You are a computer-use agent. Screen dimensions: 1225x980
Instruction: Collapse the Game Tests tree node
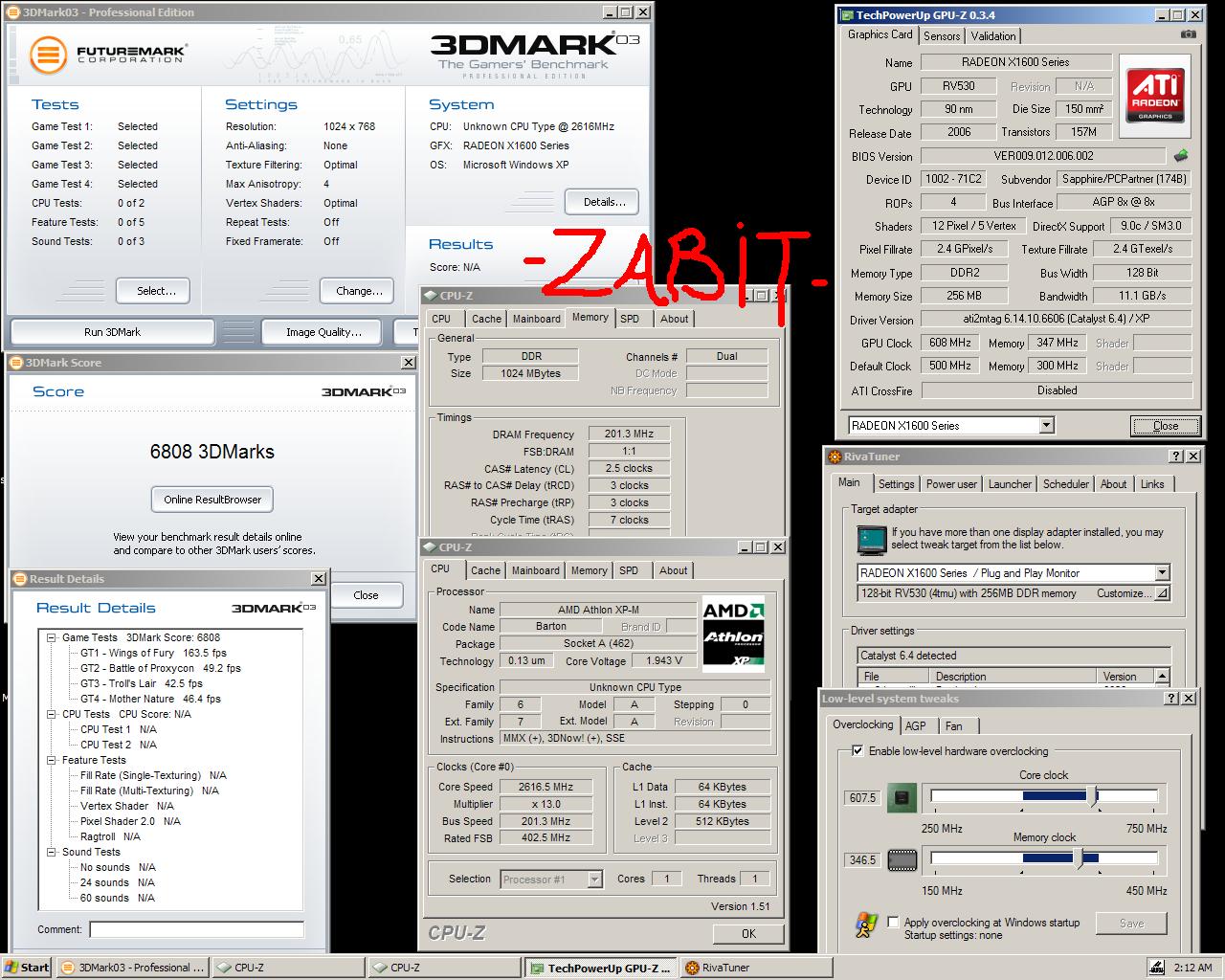pos(52,637)
